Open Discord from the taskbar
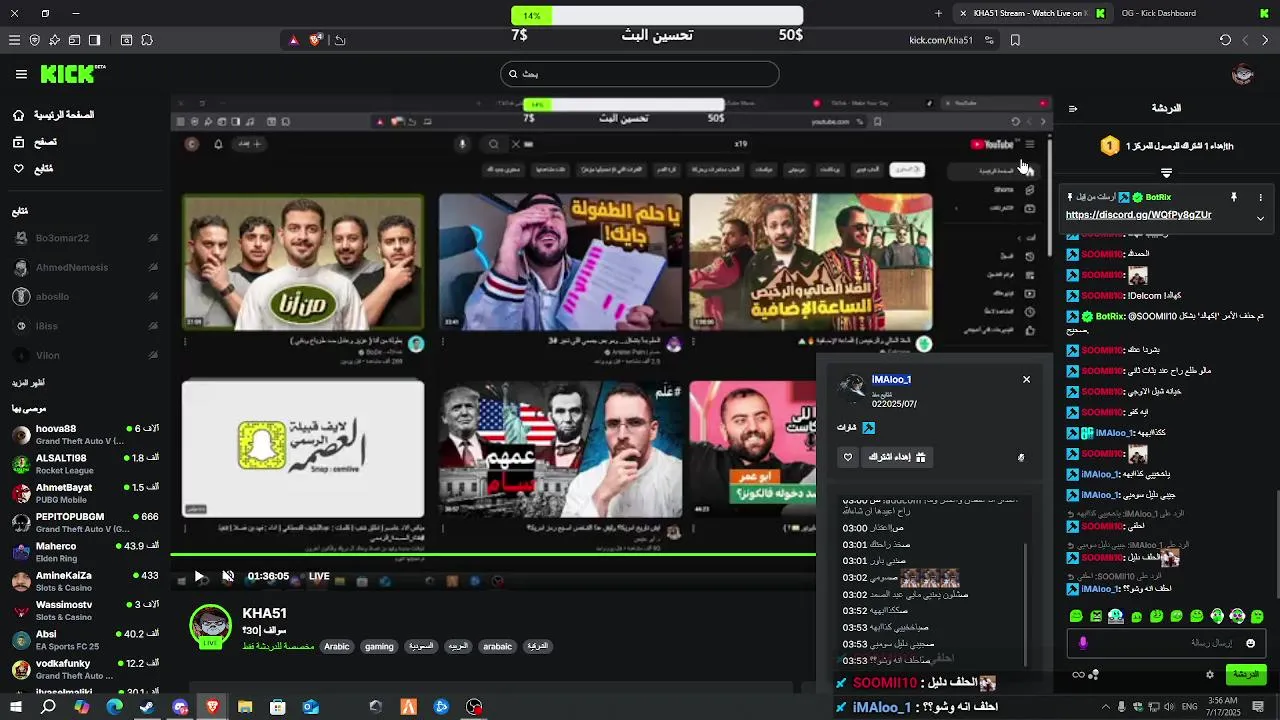 tap(180, 707)
